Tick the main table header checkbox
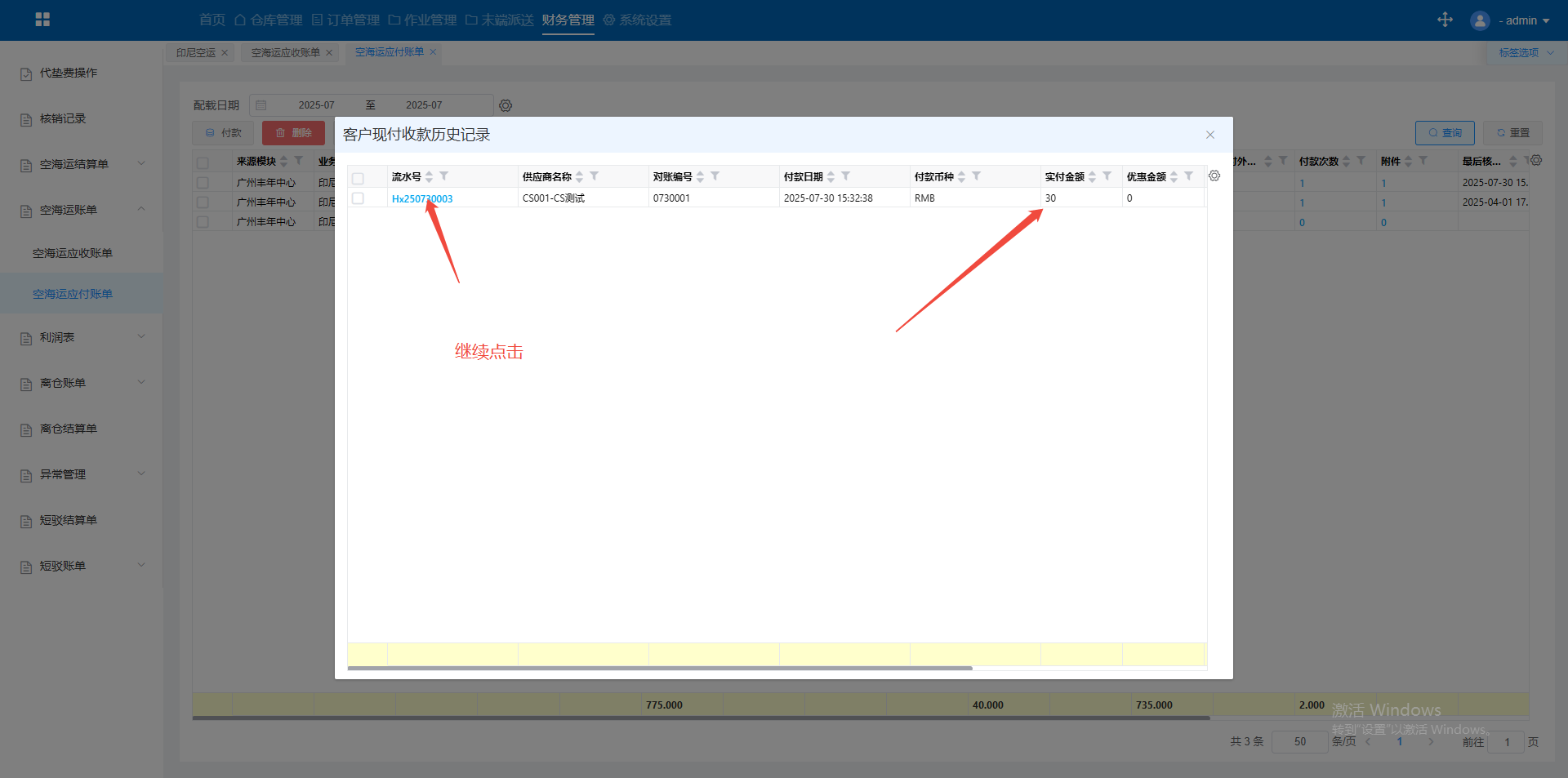The height and width of the screenshot is (778, 1568). point(203,162)
